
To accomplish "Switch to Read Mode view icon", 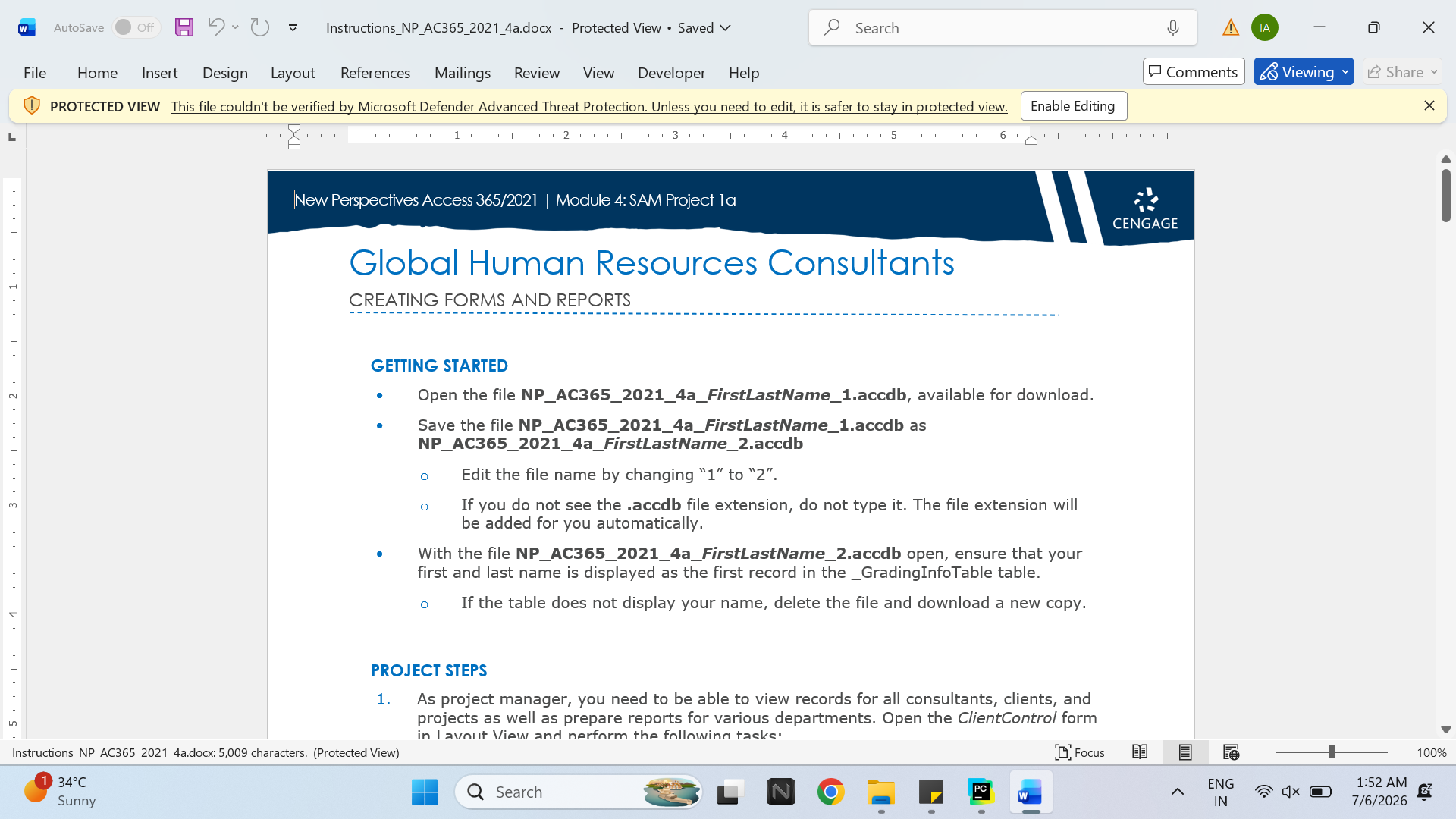I will pos(1140,752).
